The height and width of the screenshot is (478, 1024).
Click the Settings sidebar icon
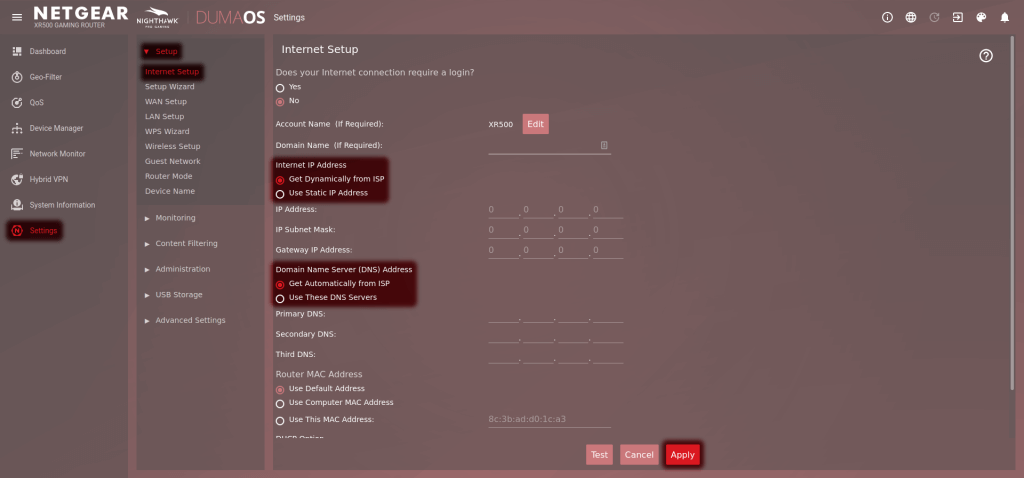click(x=18, y=231)
